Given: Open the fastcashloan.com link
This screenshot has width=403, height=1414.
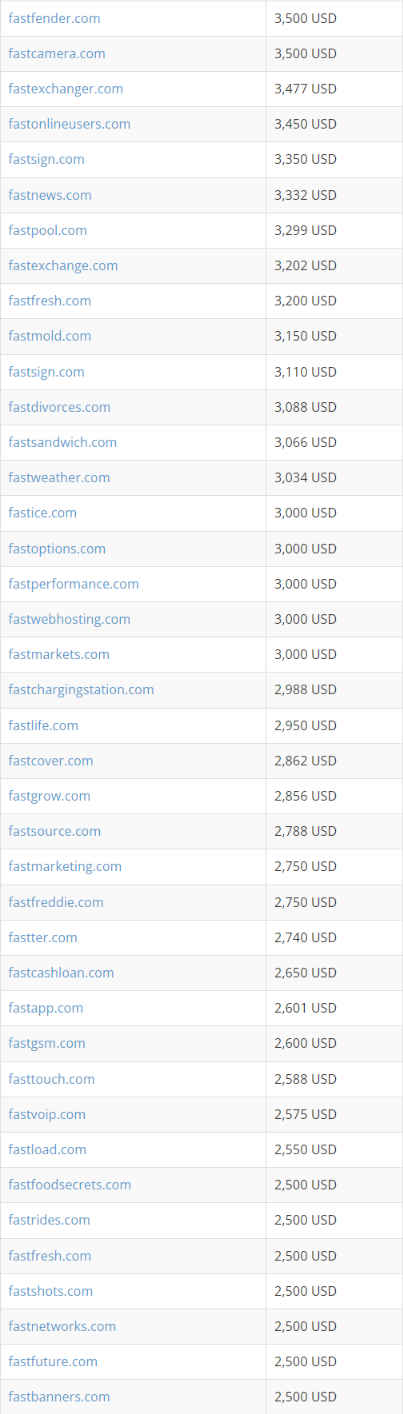Looking at the screenshot, I should (61, 972).
